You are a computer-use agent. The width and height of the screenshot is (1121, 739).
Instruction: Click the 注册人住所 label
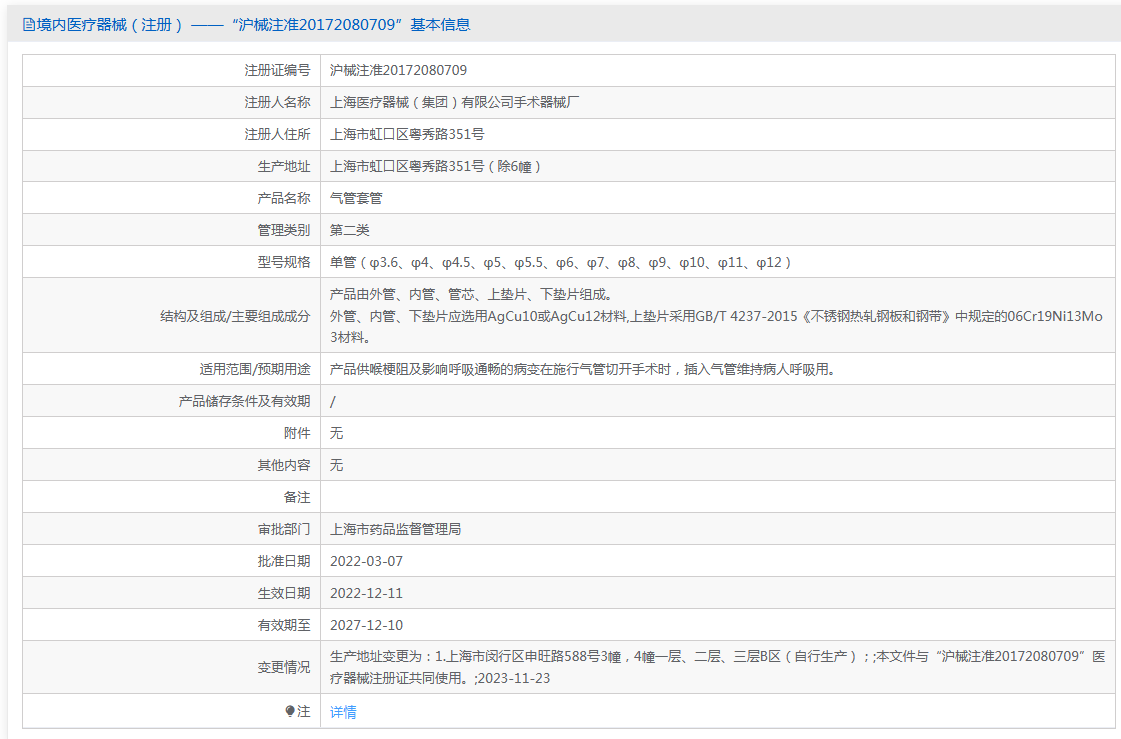(x=277, y=134)
